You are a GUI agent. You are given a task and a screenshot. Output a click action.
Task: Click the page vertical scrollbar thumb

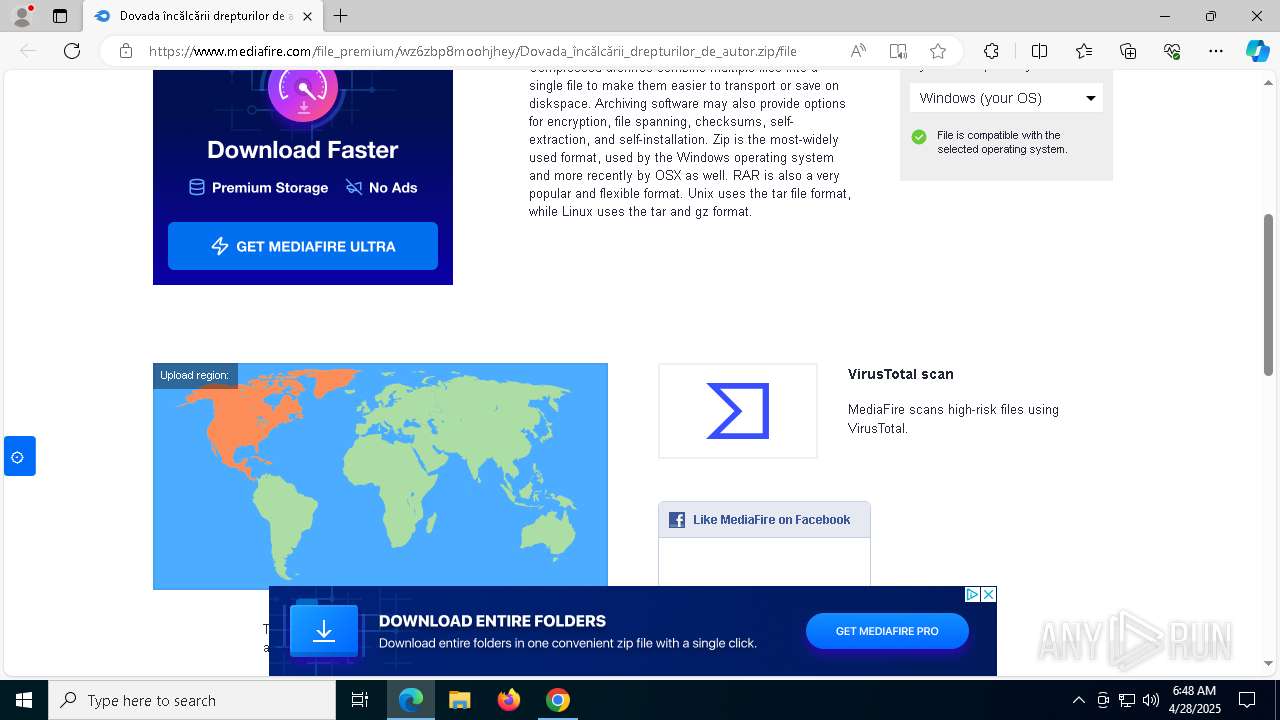[x=1269, y=294]
